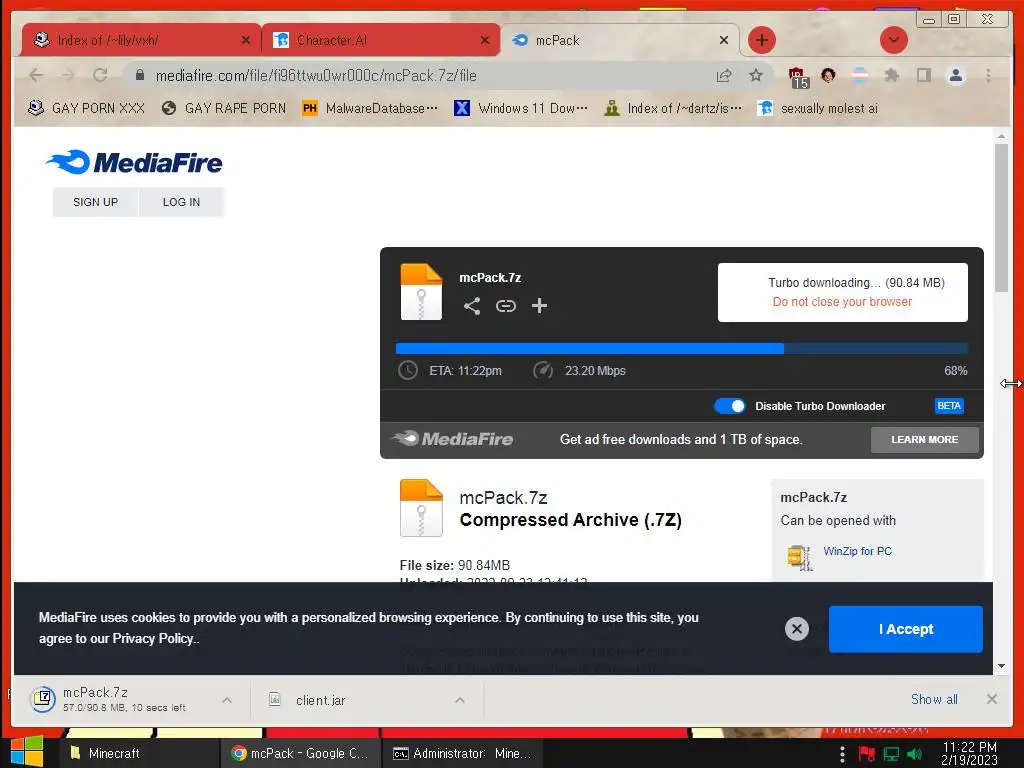Click the Privacy Policy text in banner
Screen dimensions: 1024x768
(153, 639)
